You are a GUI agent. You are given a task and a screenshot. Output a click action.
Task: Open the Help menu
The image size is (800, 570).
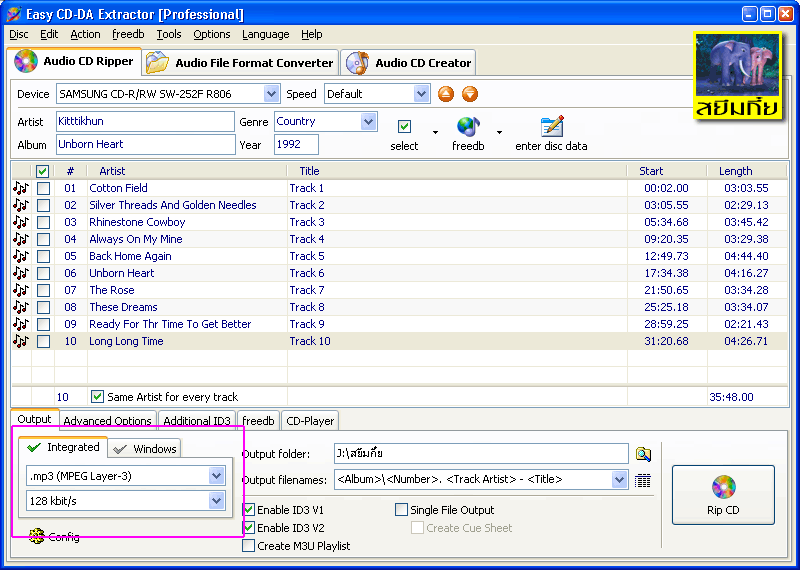(x=312, y=34)
